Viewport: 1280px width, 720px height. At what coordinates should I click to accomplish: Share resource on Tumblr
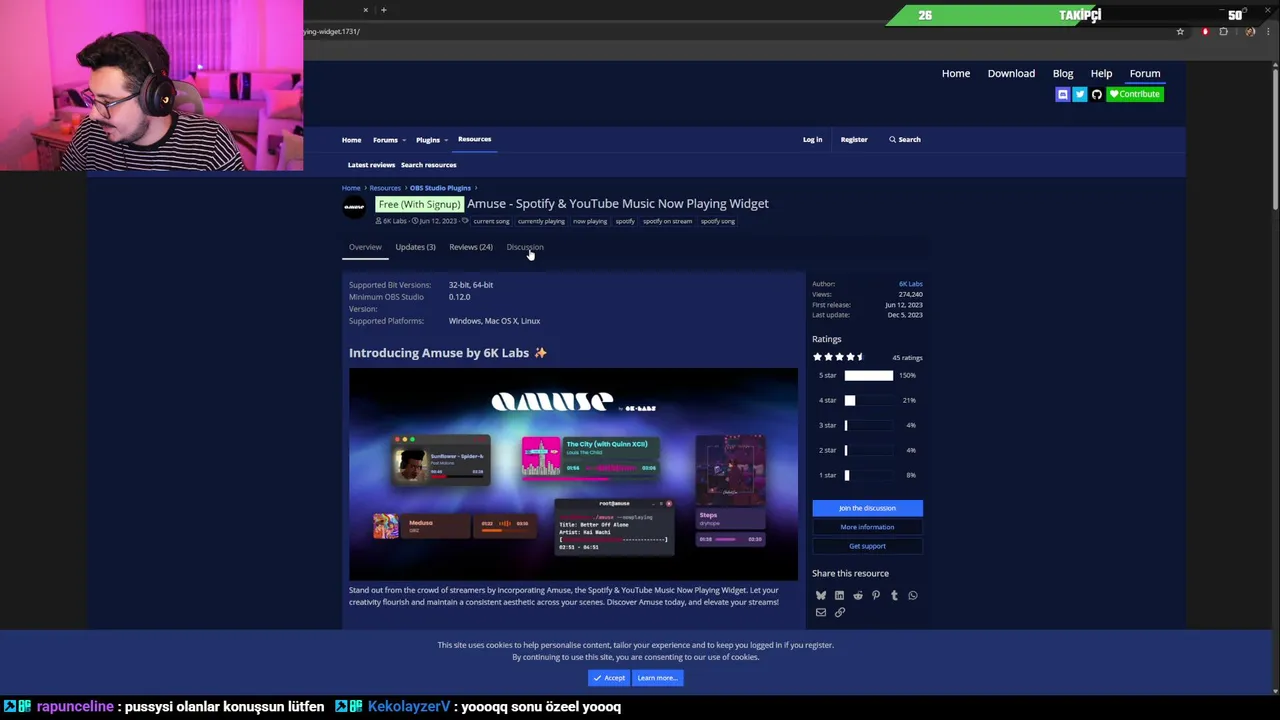coord(894,595)
